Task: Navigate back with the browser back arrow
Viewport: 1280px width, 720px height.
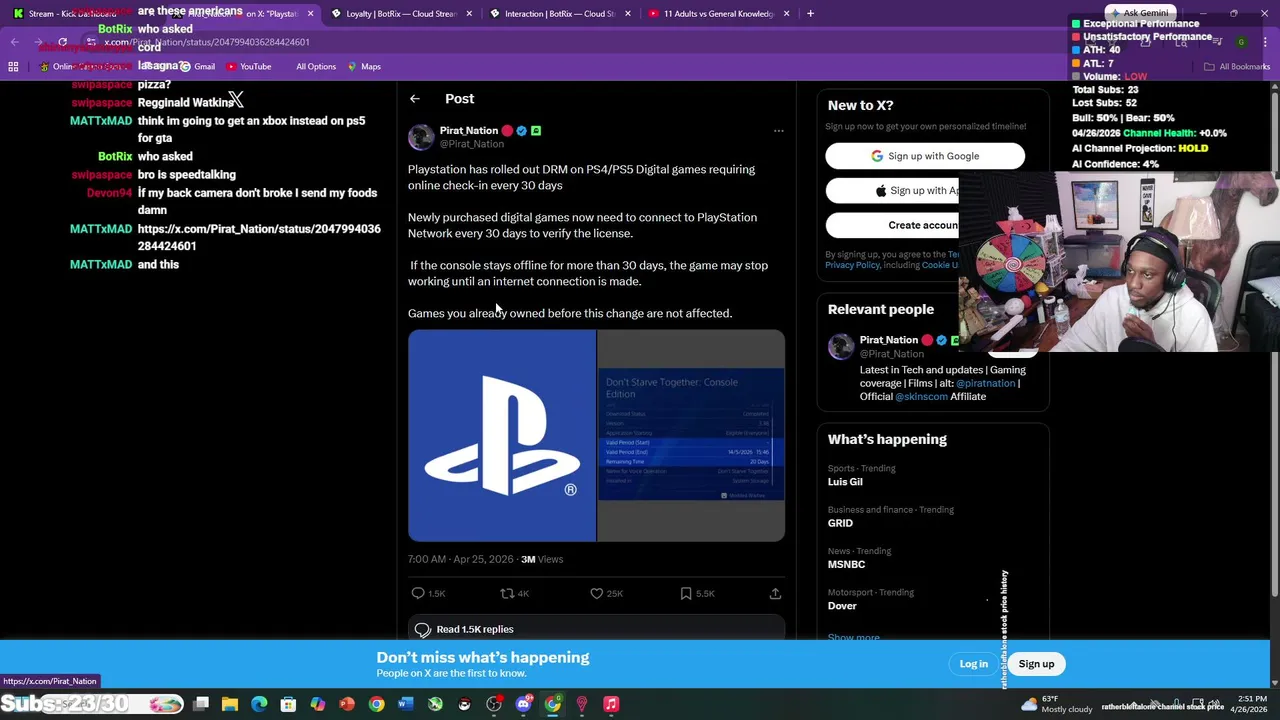Action: (x=14, y=42)
